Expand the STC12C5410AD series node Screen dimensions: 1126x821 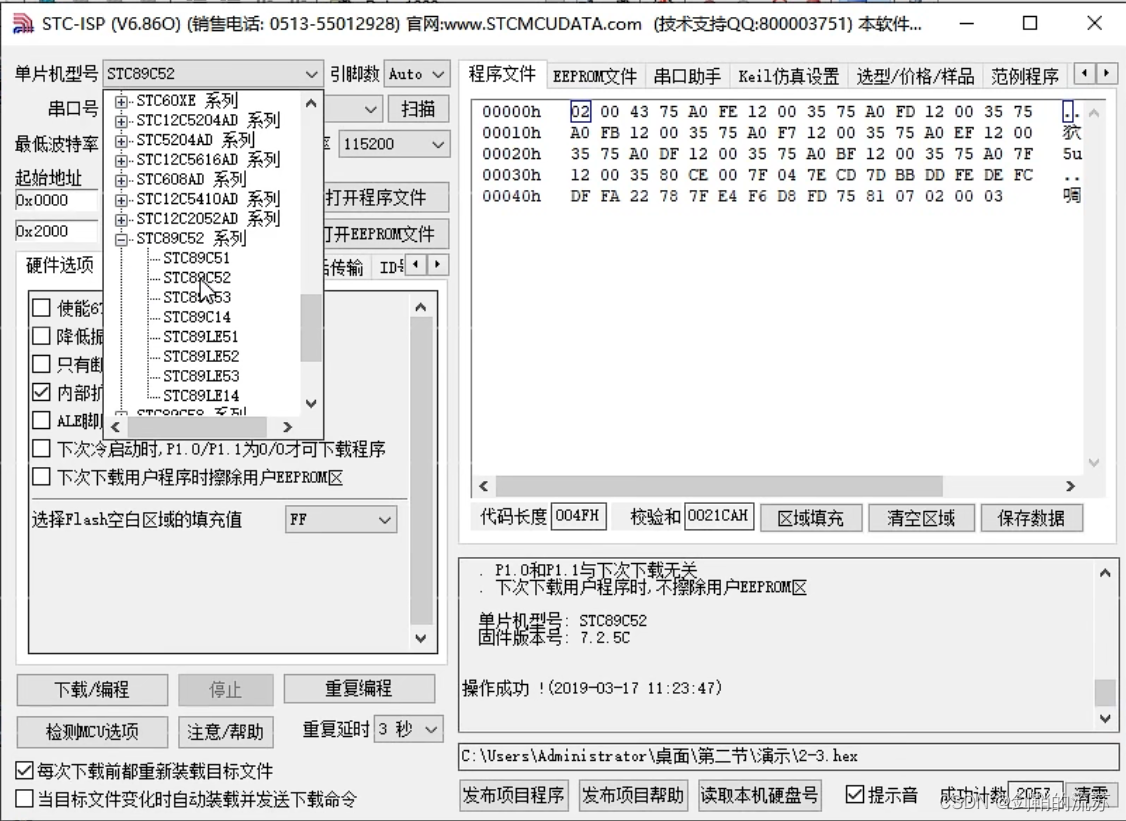coord(121,200)
